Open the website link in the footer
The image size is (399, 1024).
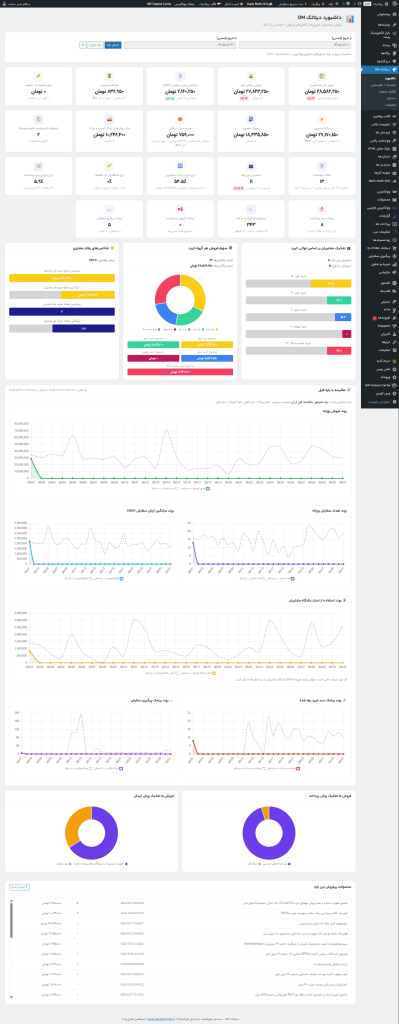[x=161, y=1018]
